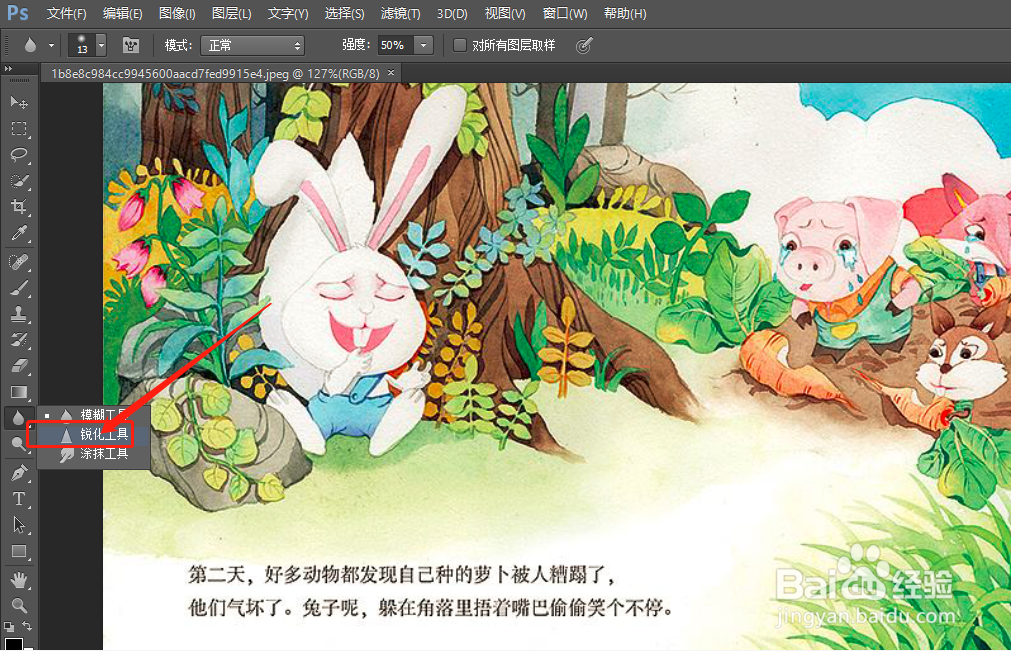Click the 50% strength input field
This screenshot has width=1011, height=651.
[x=395, y=45]
